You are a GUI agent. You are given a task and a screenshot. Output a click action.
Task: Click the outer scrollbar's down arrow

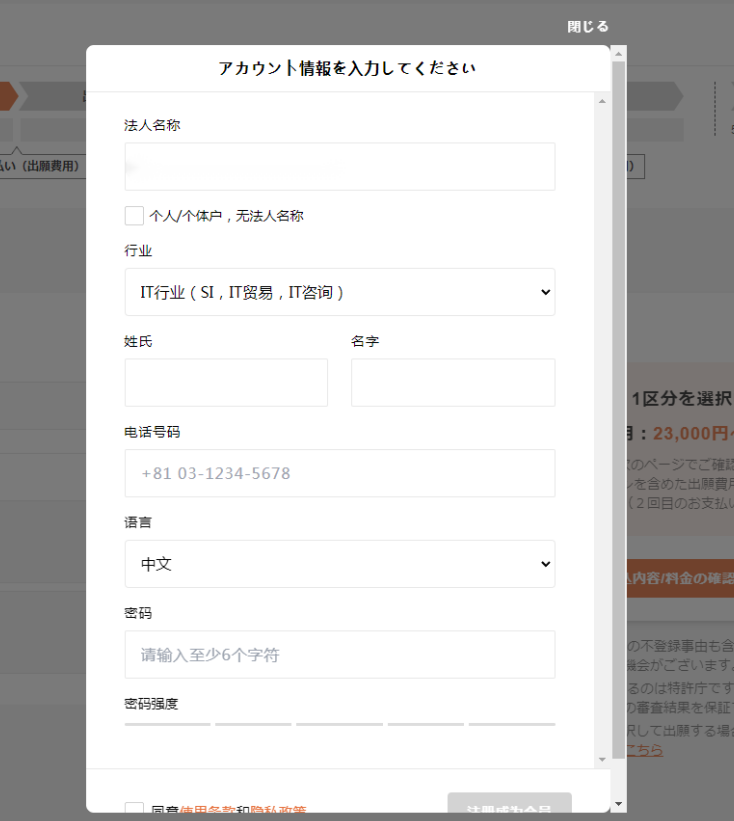pyautogui.click(x=619, y=803)
